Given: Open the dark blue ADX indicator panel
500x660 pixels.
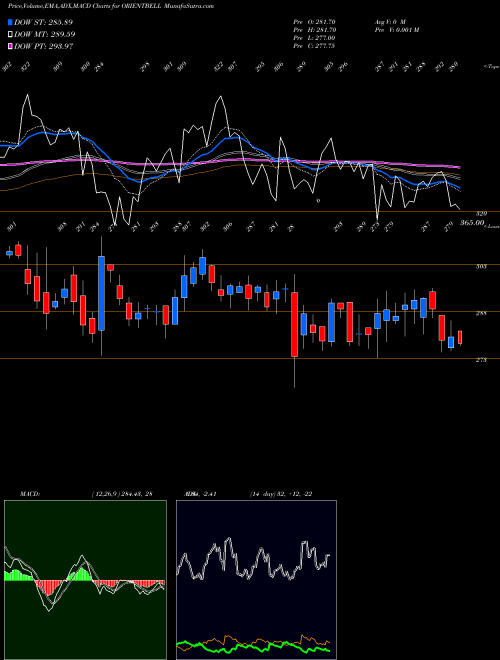Looking at the screenshot, I should pyautogui.click(x=256, y=580).
